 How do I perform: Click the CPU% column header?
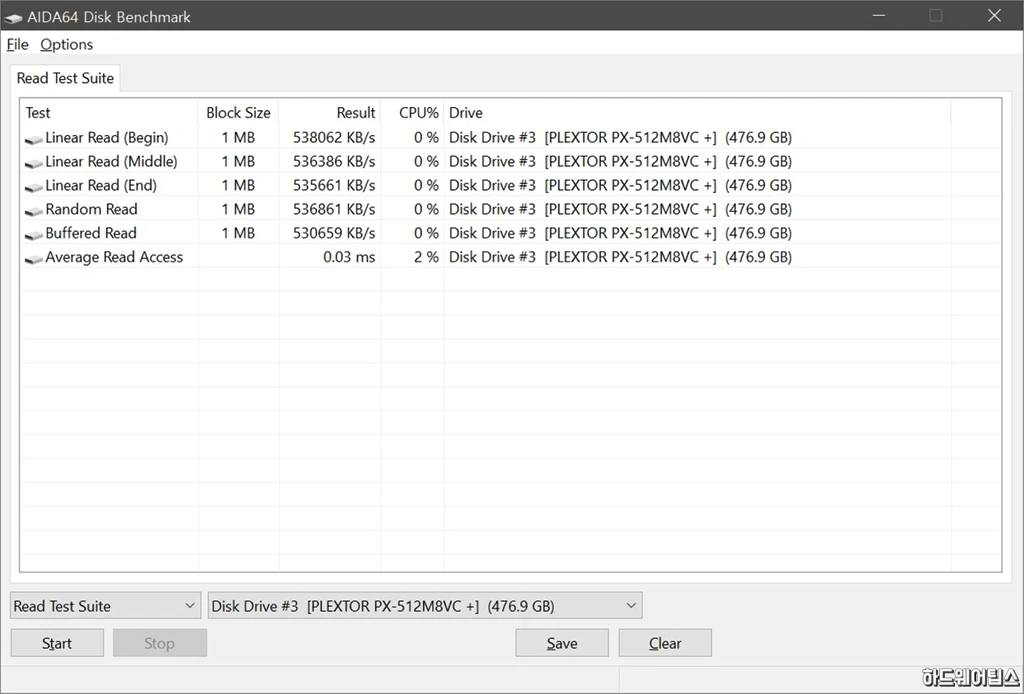pyautogui.click(x=412, y=113)
